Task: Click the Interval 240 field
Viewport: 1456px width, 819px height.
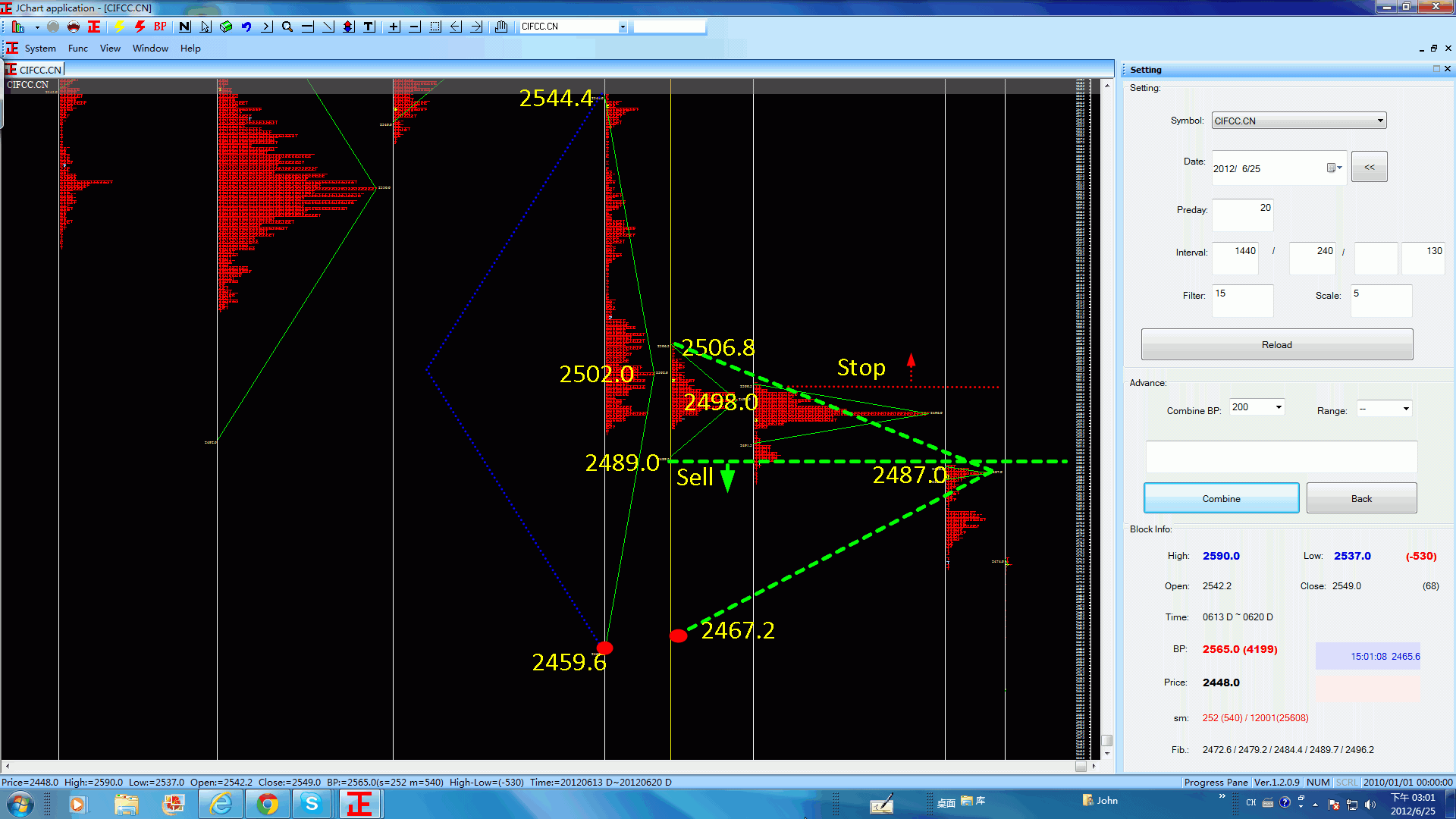Action: coord(1313,258)
